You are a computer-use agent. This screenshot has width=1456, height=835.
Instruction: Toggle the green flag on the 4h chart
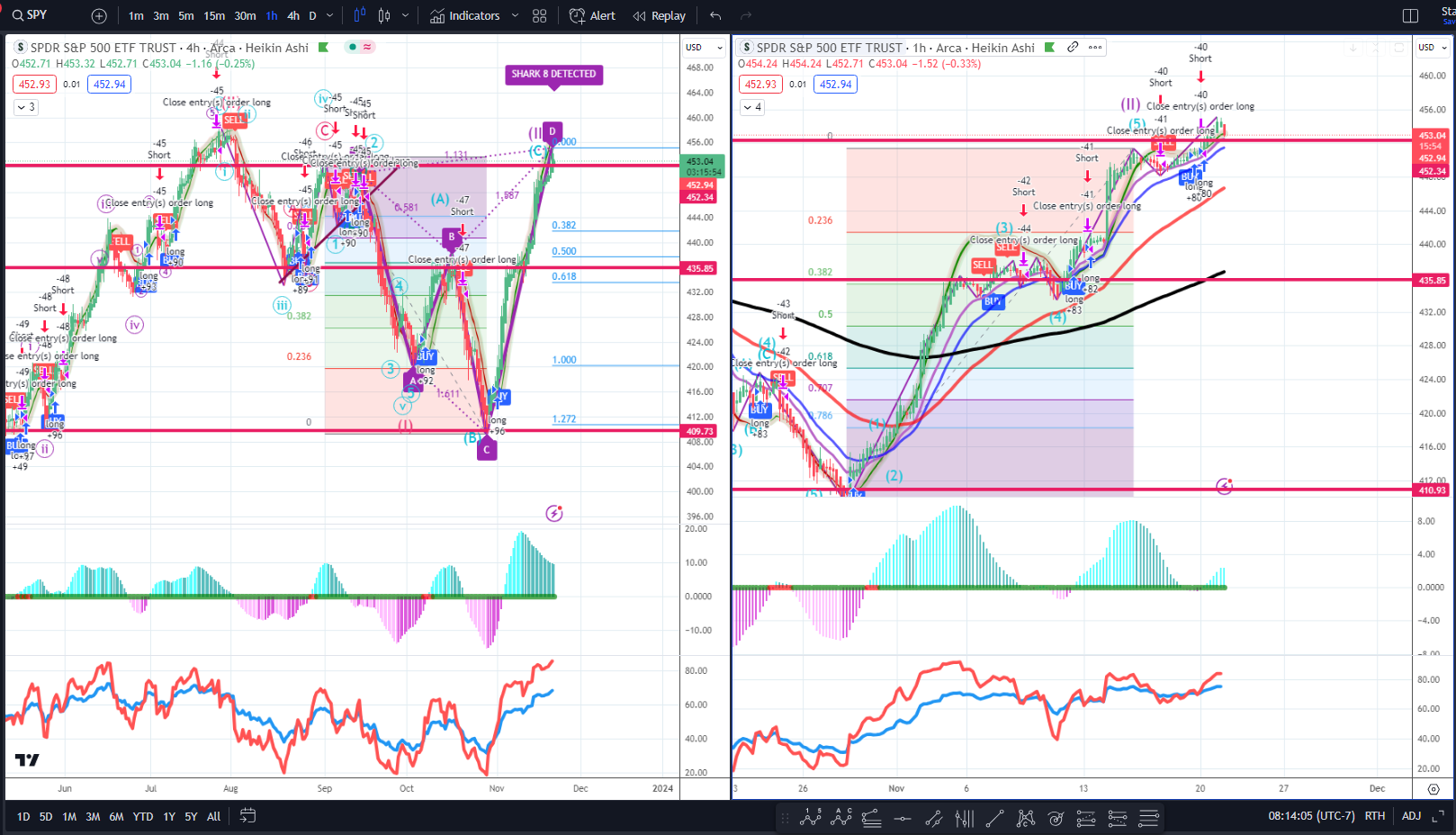click(324, 48)
